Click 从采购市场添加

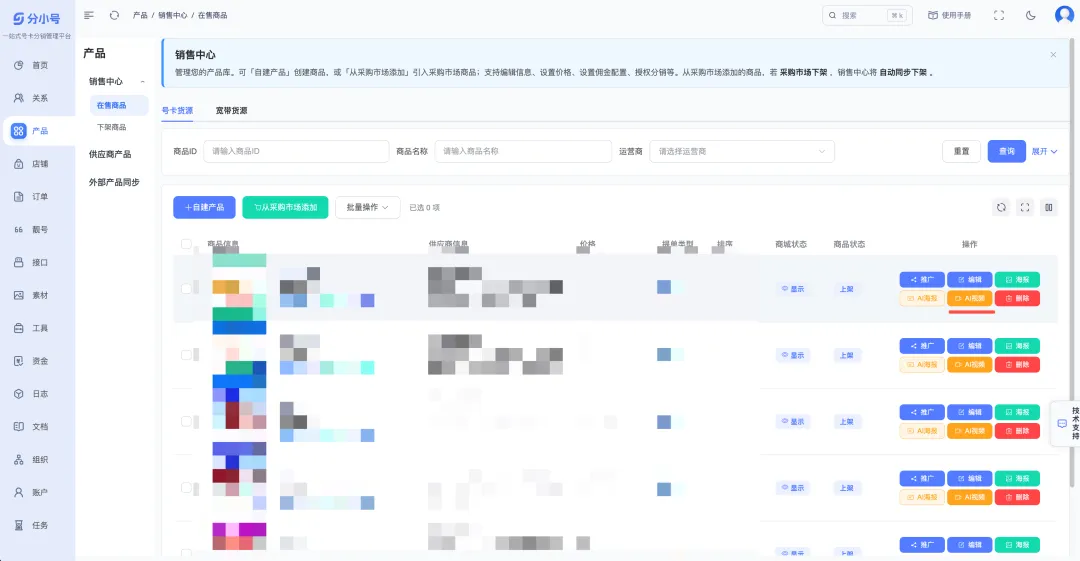(x=285, y=207)
